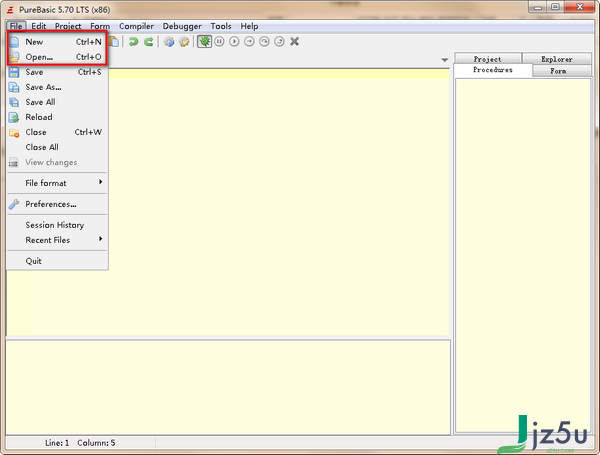Image resolution: width=600 pixels, height=455 pixels.
Task: Click inside the code editor area
Action: tap(279, 203)
